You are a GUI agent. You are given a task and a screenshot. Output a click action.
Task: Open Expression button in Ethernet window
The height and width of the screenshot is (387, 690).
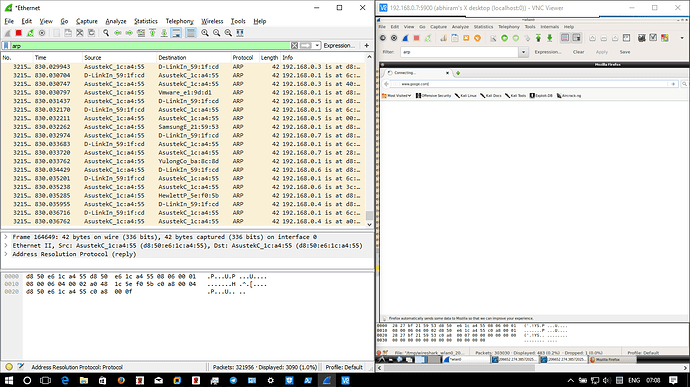point(339,45)
